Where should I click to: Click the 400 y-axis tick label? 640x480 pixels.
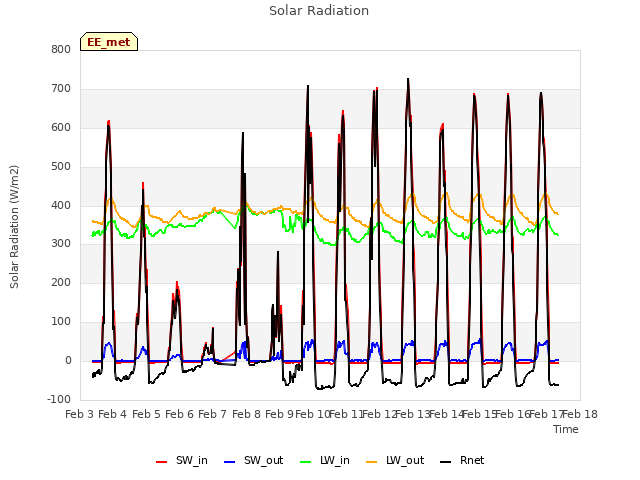(61, 206)
